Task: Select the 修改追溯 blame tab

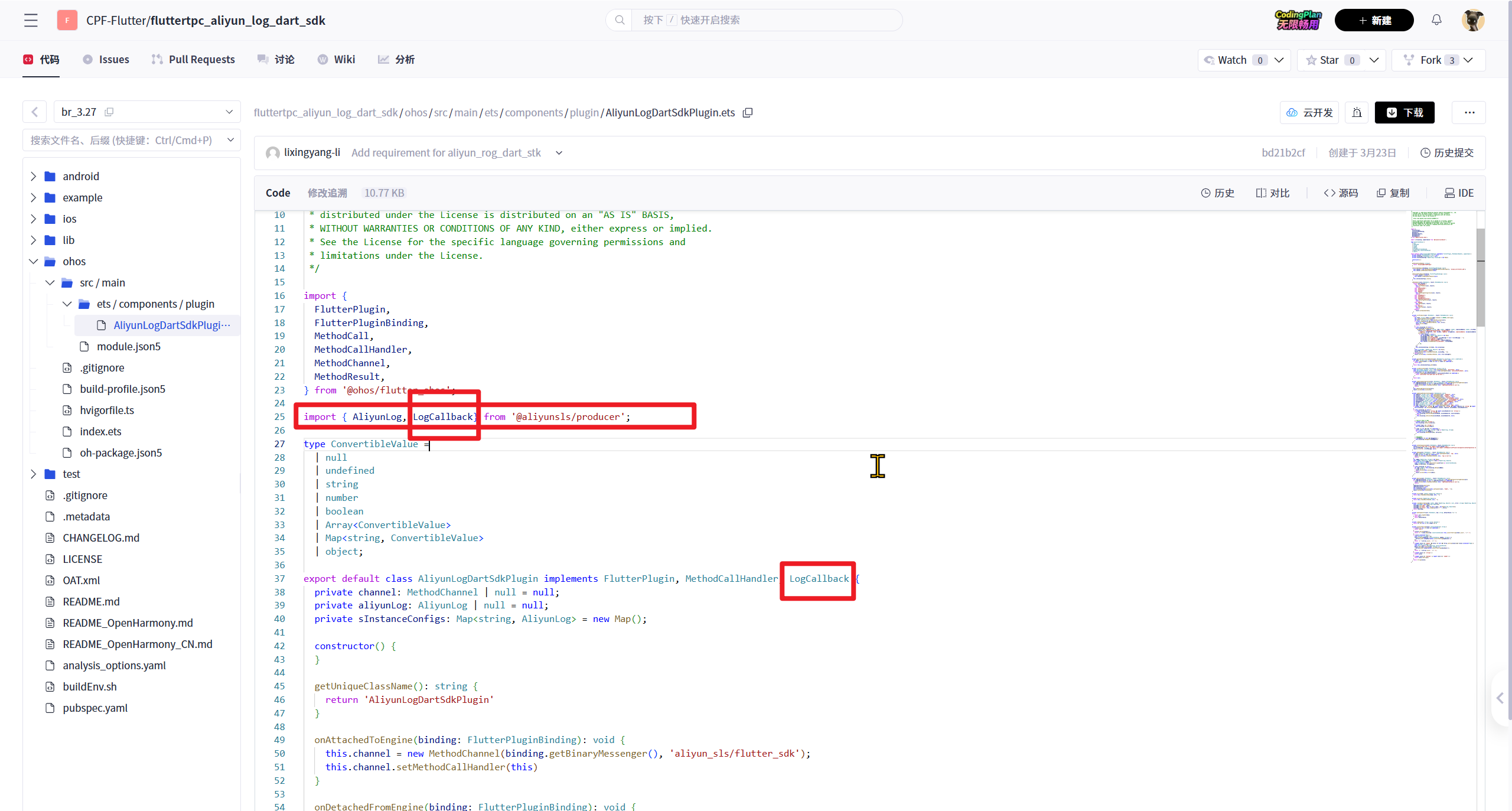Action: click(327, 193)
